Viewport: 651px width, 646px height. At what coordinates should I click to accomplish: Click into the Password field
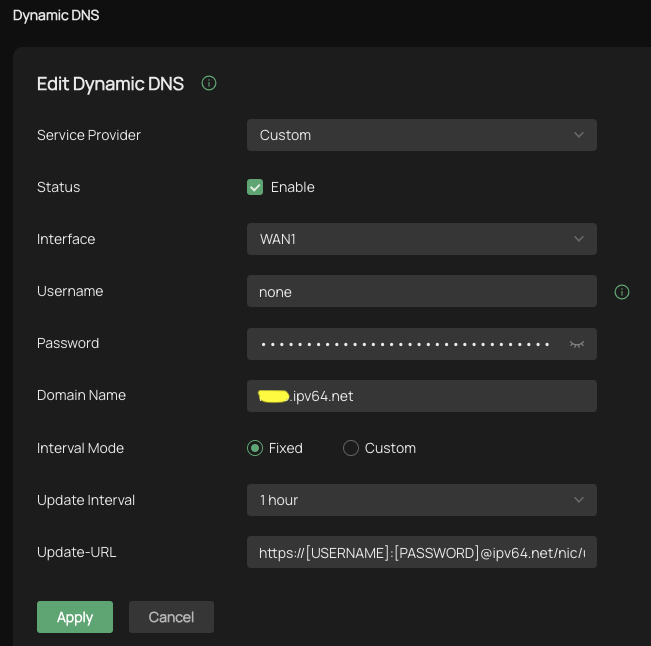click(405, 344)
